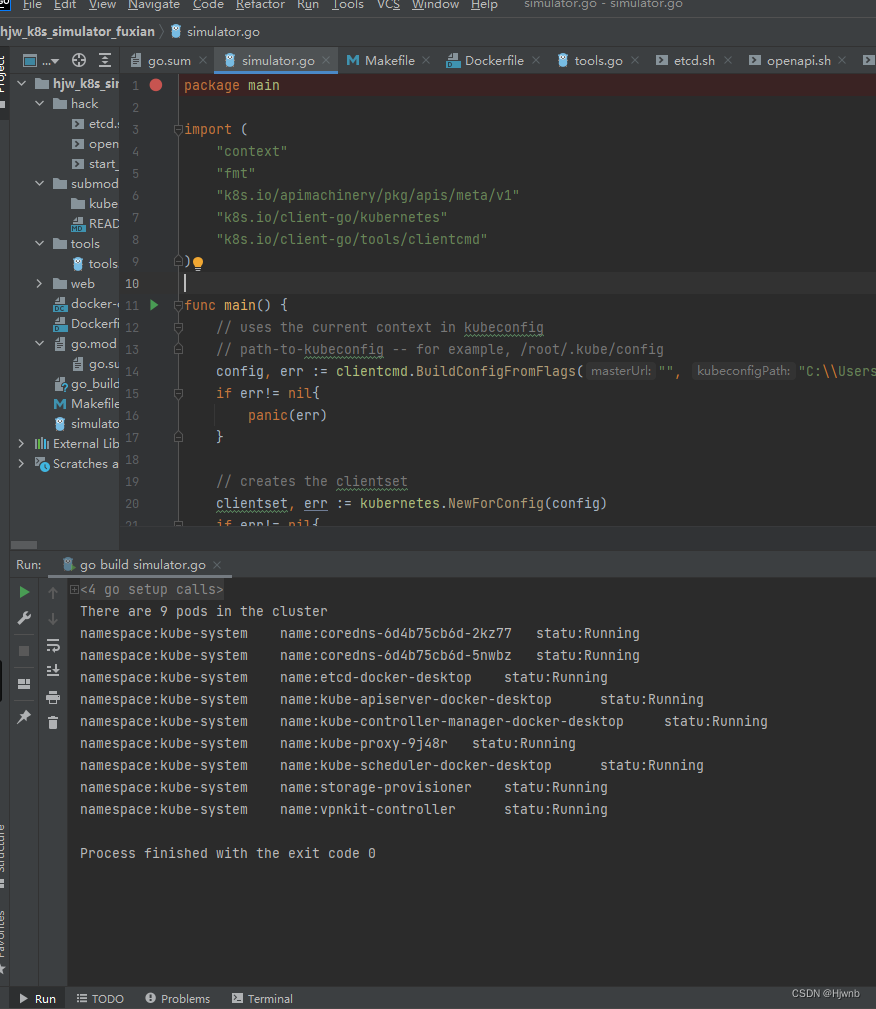Switch to etcd.sh tab
Image resolution: width=876 pixels, height=1009 pixels.
694,60
